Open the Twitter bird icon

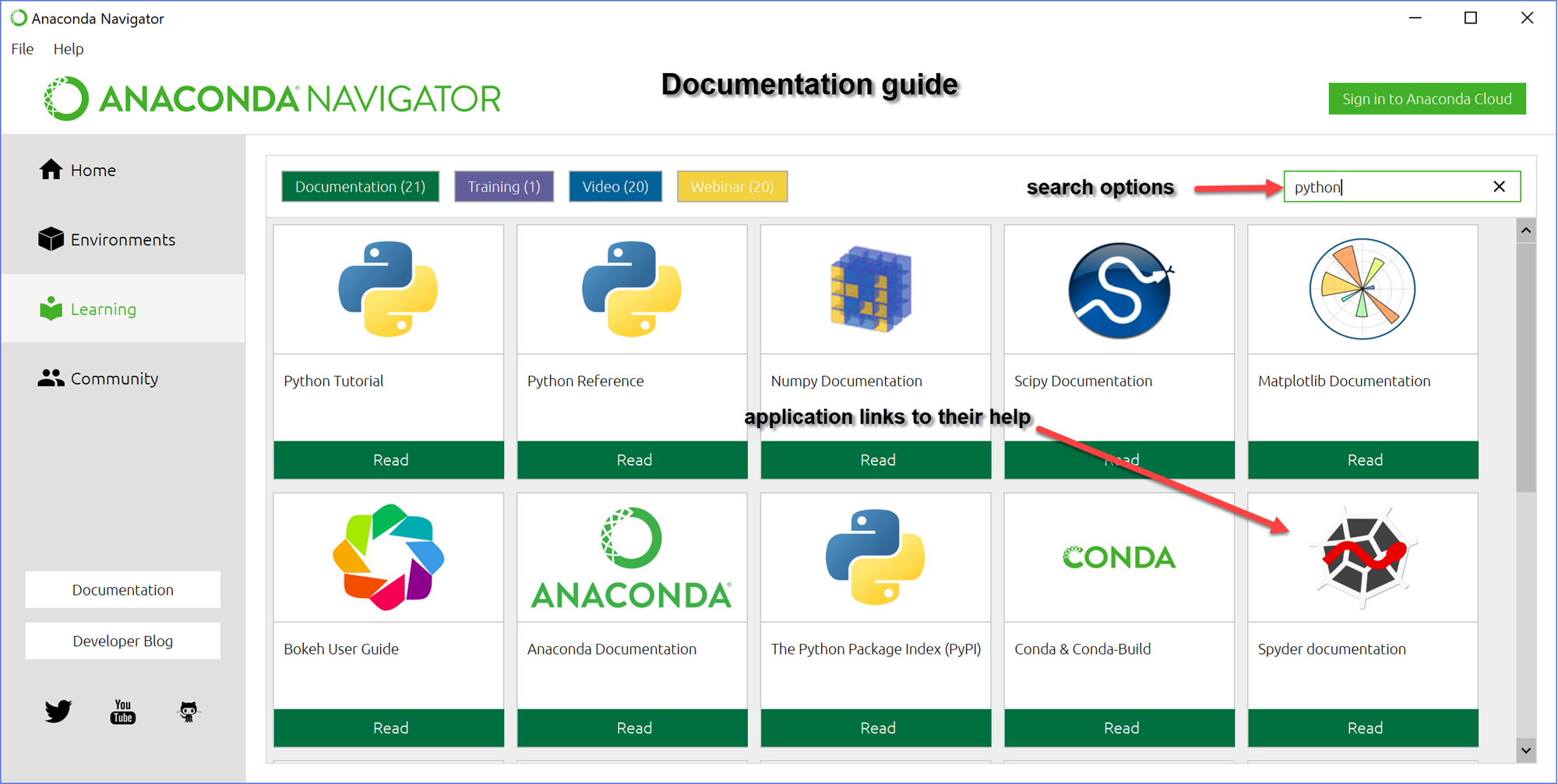click(58, 711)
